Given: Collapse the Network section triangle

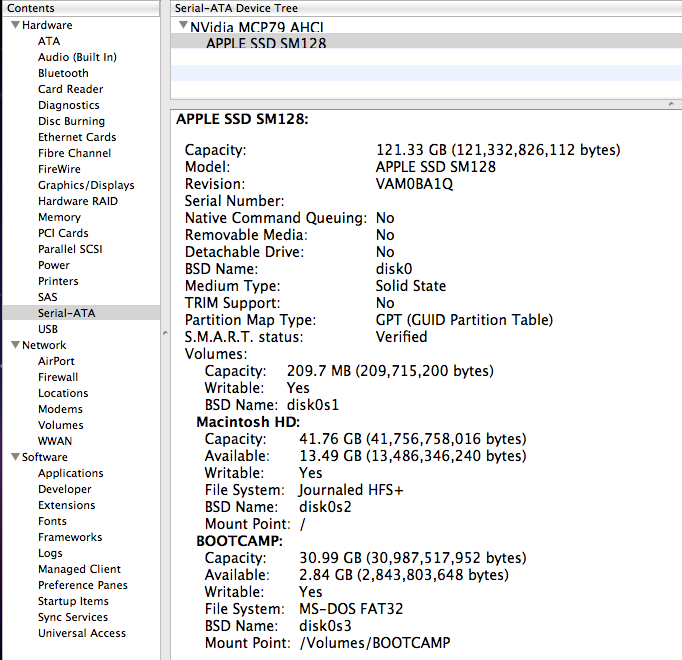Looking at the screenshot, I should (15, 345).
